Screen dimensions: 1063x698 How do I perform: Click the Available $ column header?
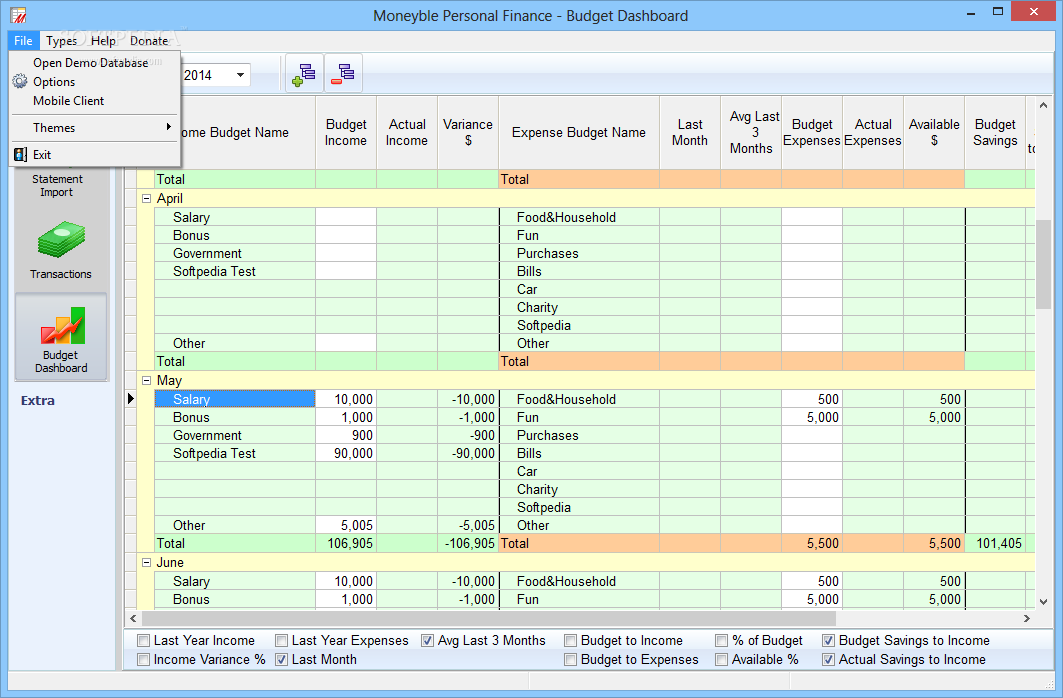[x=934, y=133]
